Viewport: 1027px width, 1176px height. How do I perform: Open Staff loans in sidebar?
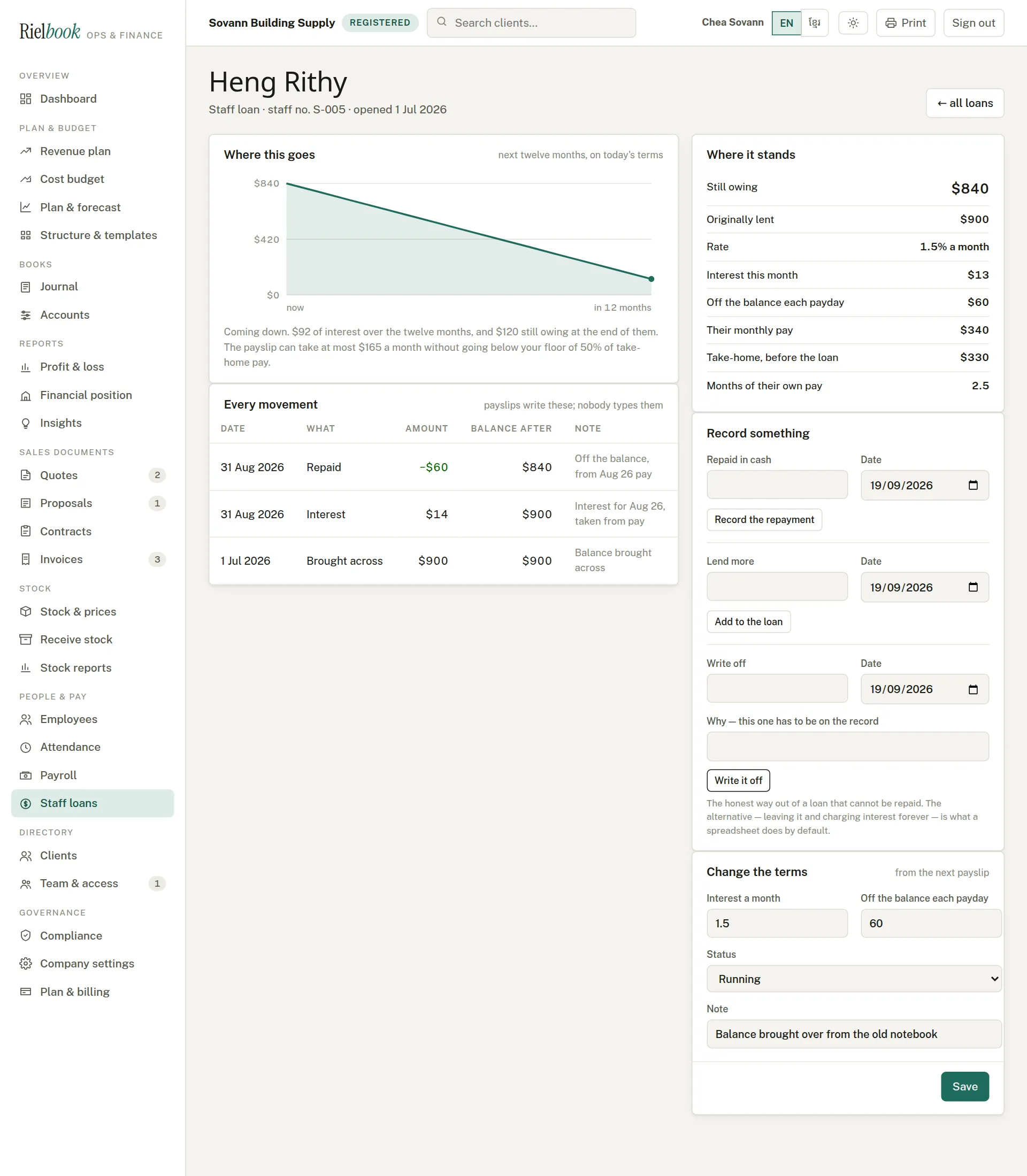click(x=92, y=803)
